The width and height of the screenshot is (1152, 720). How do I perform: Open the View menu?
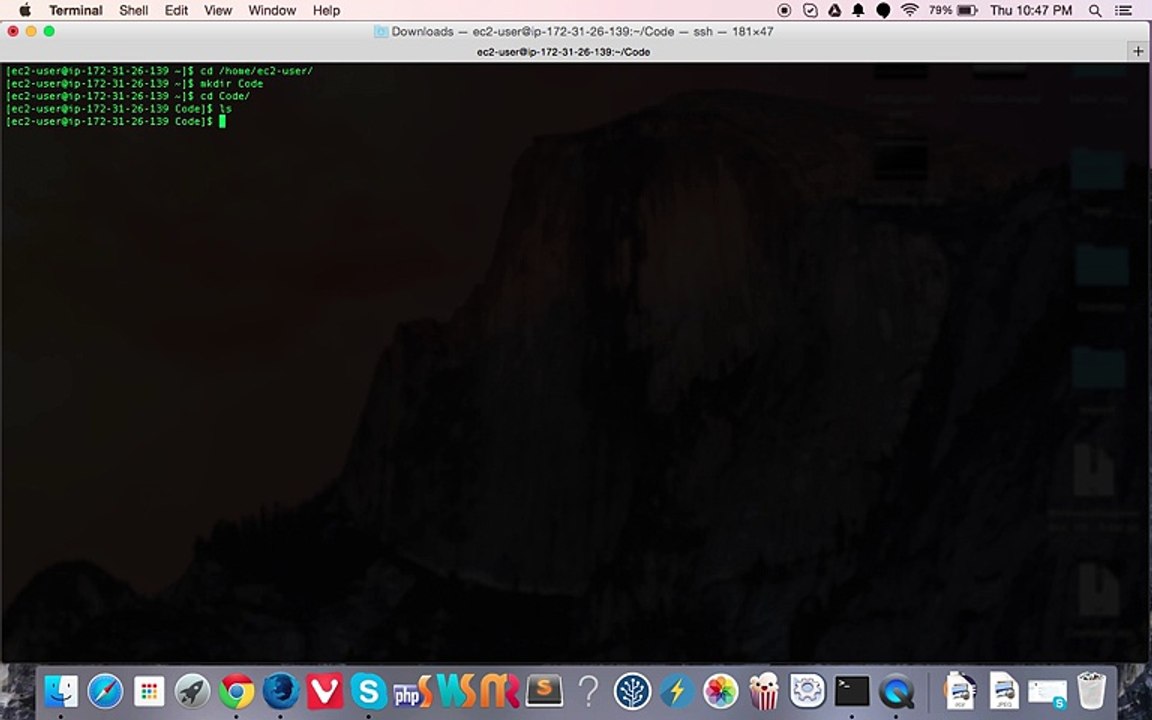point(218,10)
